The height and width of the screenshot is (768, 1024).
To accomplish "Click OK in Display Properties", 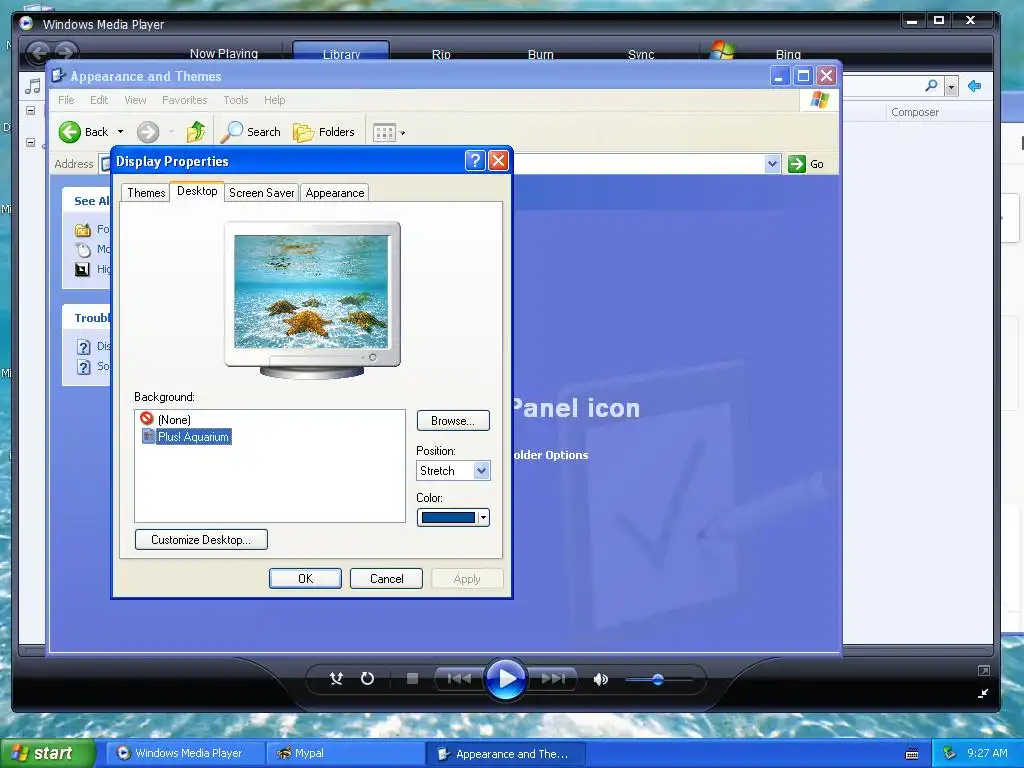I will click(306, 579).
